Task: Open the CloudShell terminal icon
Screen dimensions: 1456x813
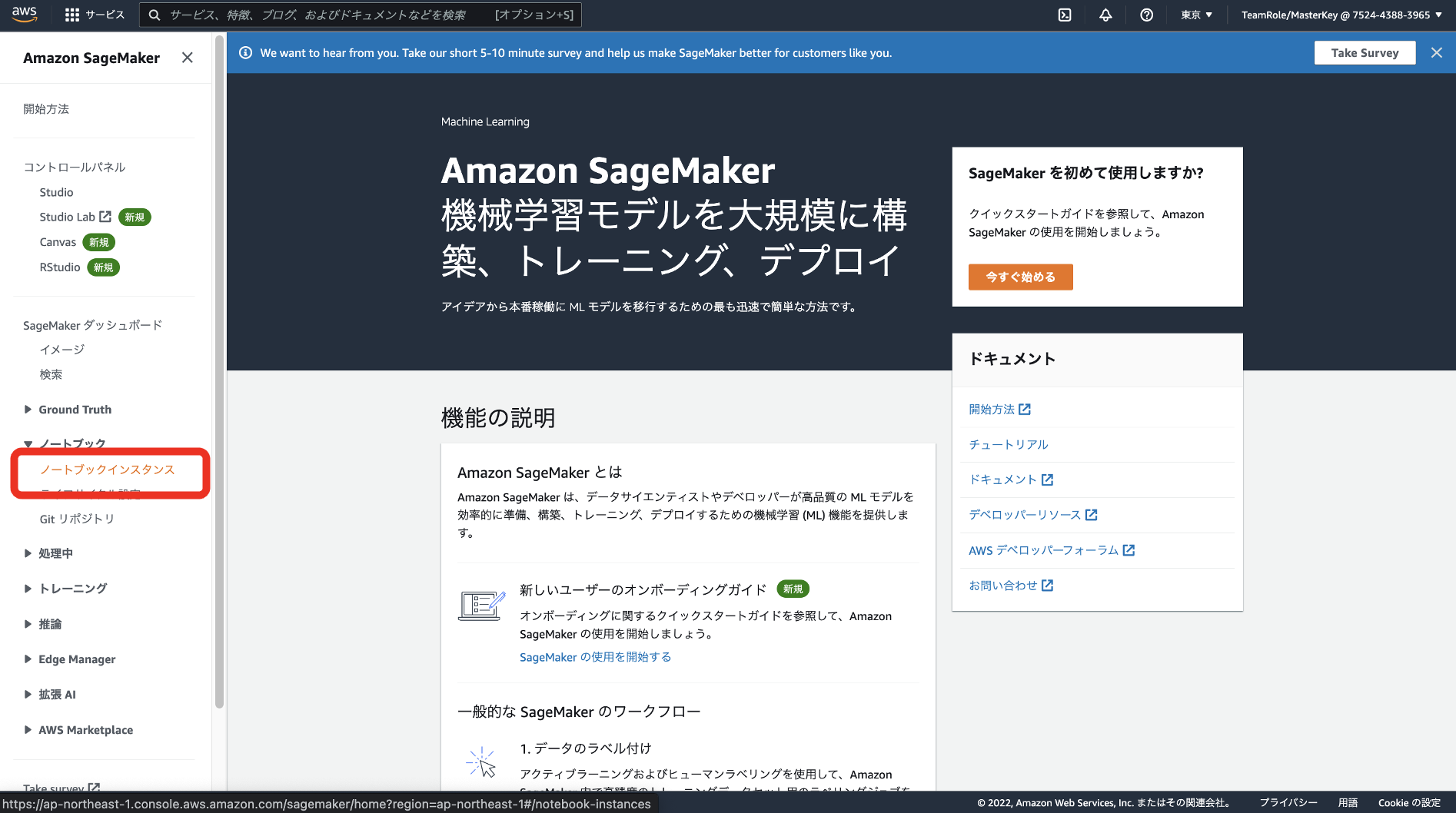Action: [x=1065, y=15]
